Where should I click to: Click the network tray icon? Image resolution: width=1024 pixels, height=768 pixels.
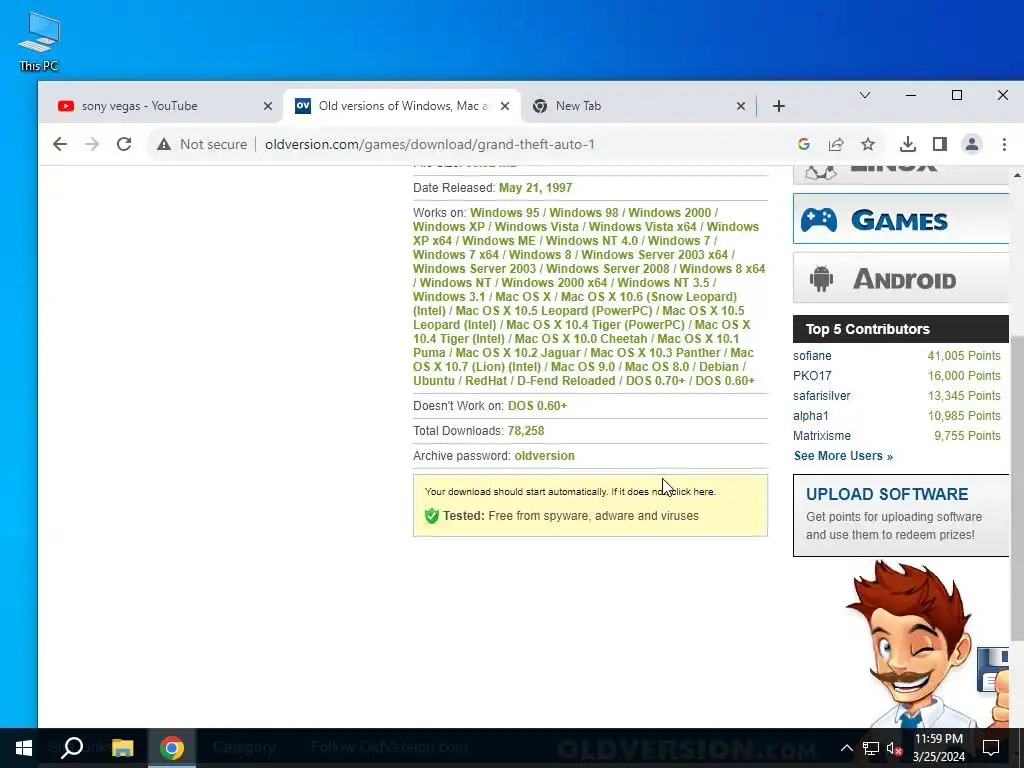click(871, 748)
